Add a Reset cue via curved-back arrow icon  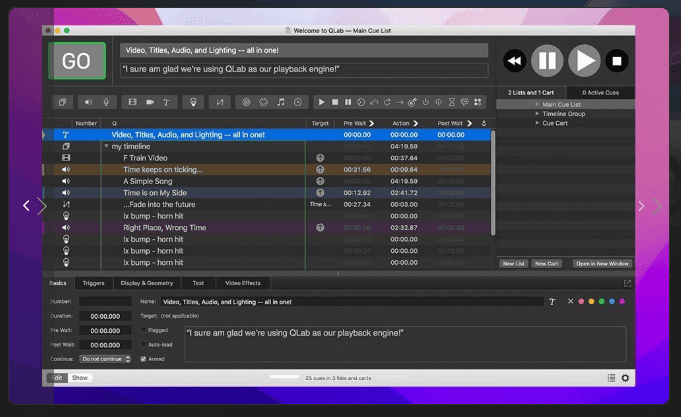(374, 102)
